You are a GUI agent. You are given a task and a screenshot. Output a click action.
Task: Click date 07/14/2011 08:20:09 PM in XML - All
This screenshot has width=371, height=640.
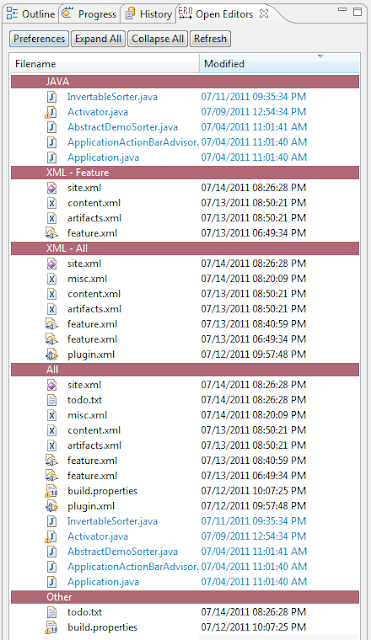tap(253, 279)
